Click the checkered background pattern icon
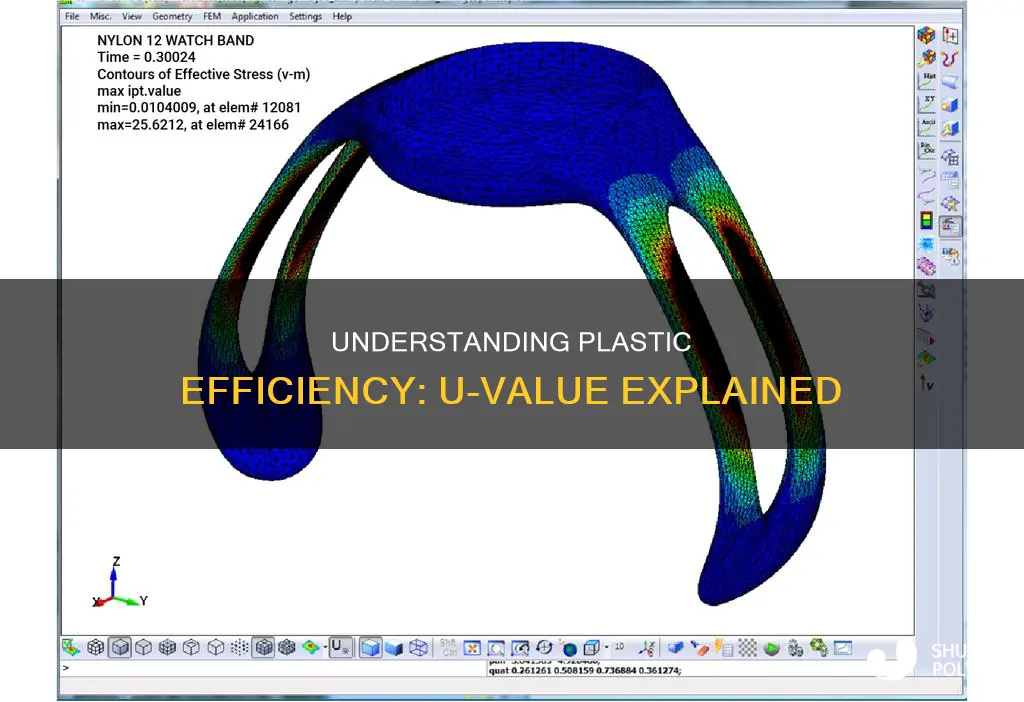The height and width of the screenshot is (702, 1024). coord(747,647)
